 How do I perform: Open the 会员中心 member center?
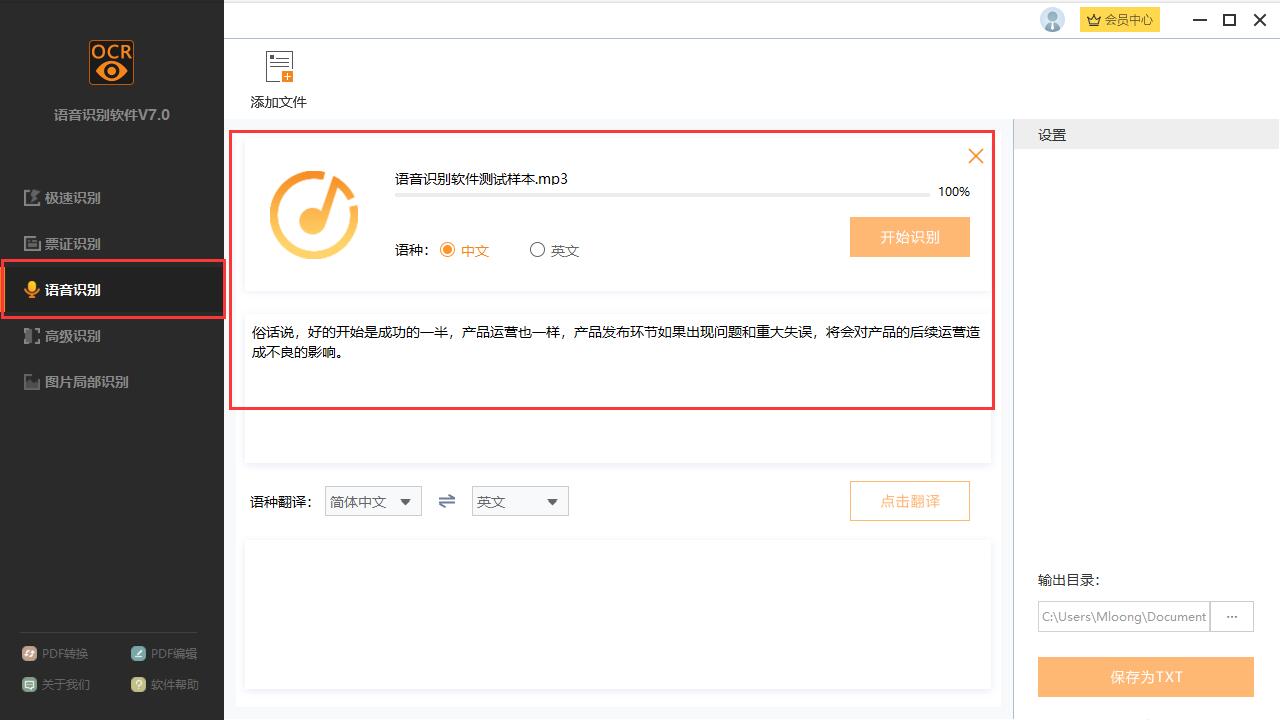point(1119,19)
